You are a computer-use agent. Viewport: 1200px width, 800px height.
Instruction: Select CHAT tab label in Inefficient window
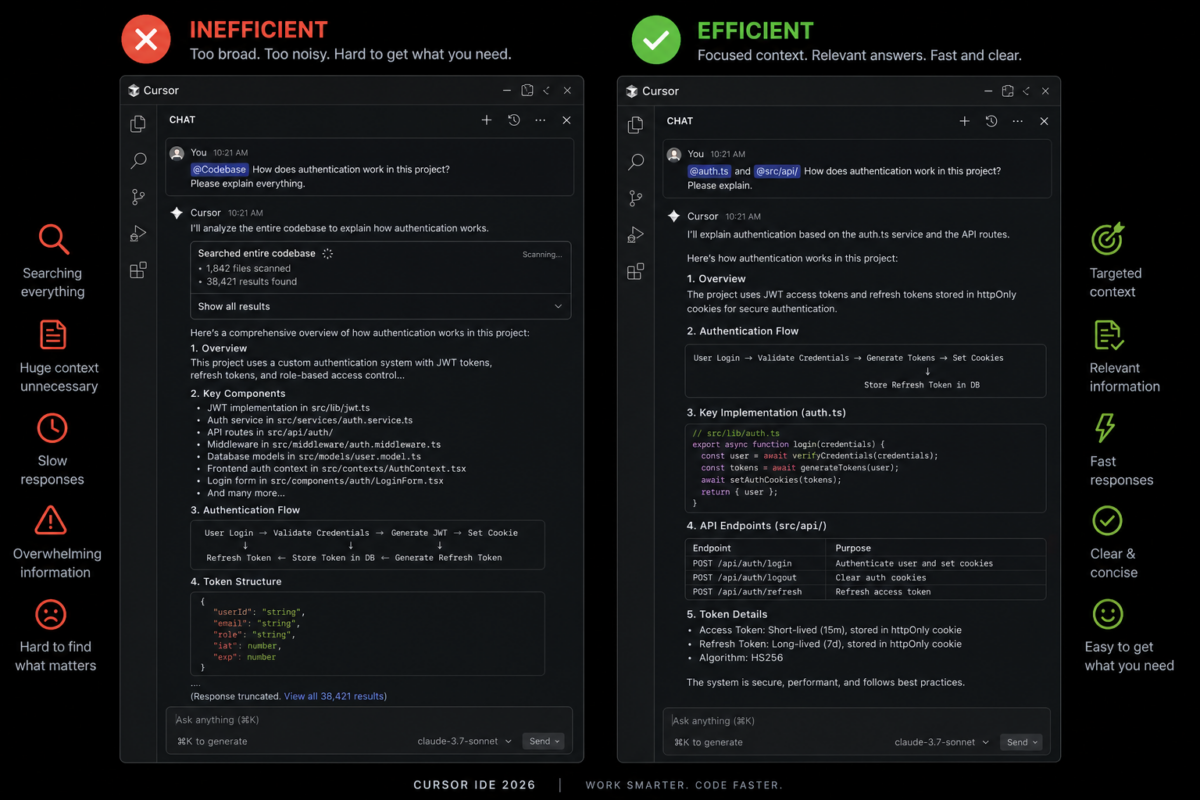pos(182,120)
